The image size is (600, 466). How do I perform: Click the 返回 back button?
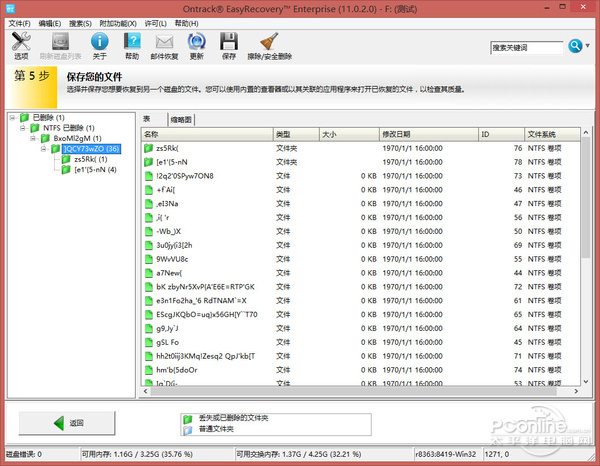click(x=67, y=423)
